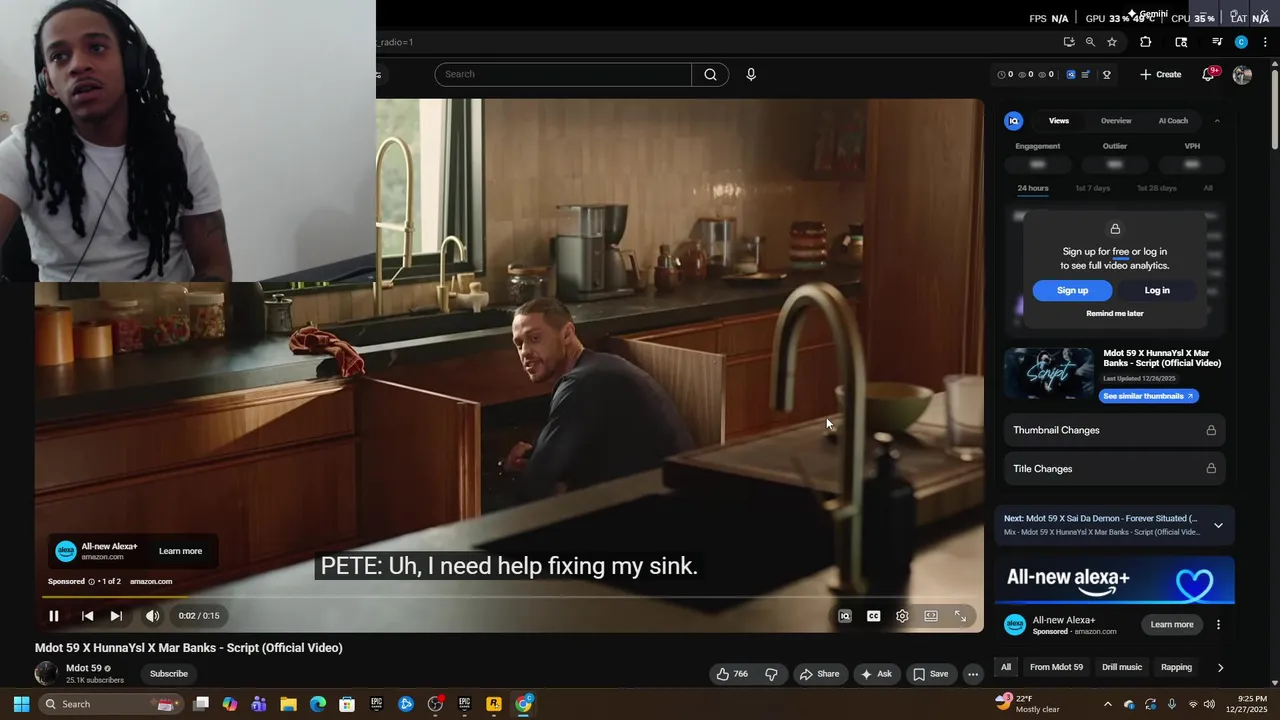Click Learn more on video ad overlay

pyautogui.click(x=180, y=551)
